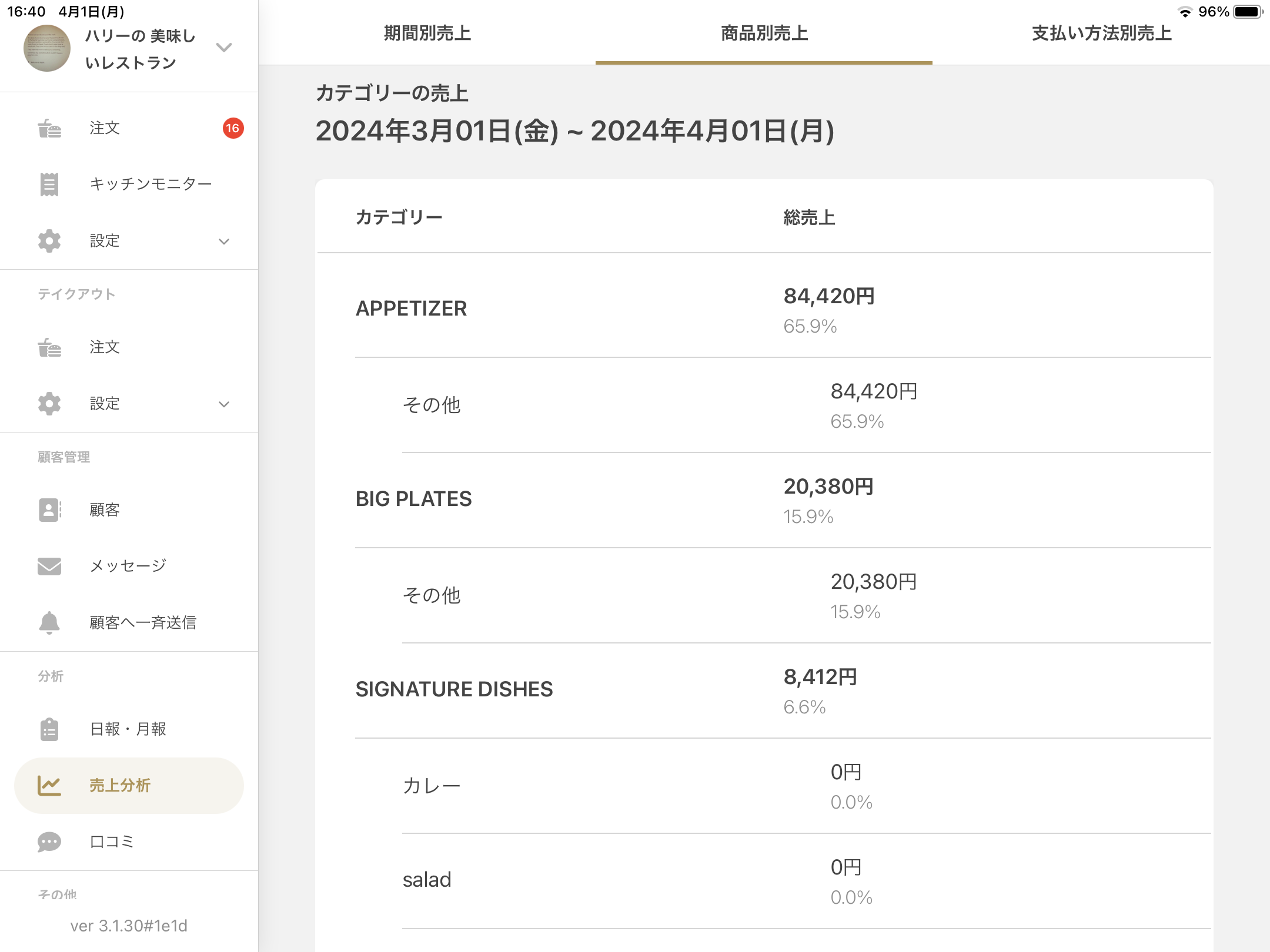
Task: Click the SIGNATURE DISHES category row
Action: (x=454, y=689)
